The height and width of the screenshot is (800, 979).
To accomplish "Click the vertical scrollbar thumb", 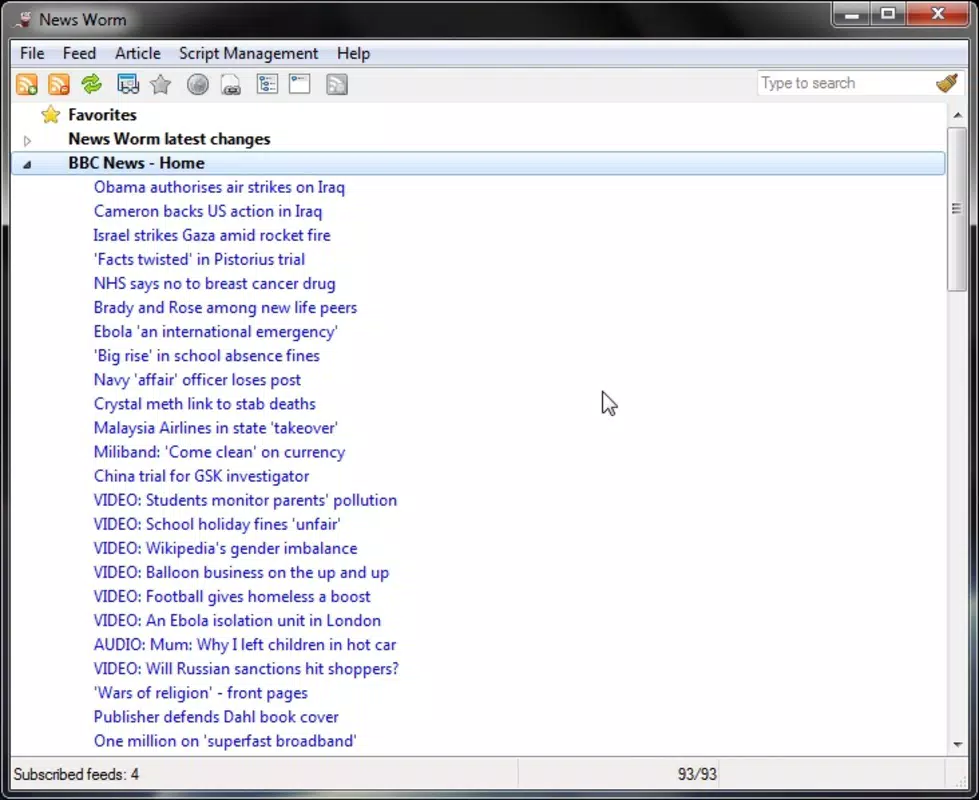I will (957, 209).
